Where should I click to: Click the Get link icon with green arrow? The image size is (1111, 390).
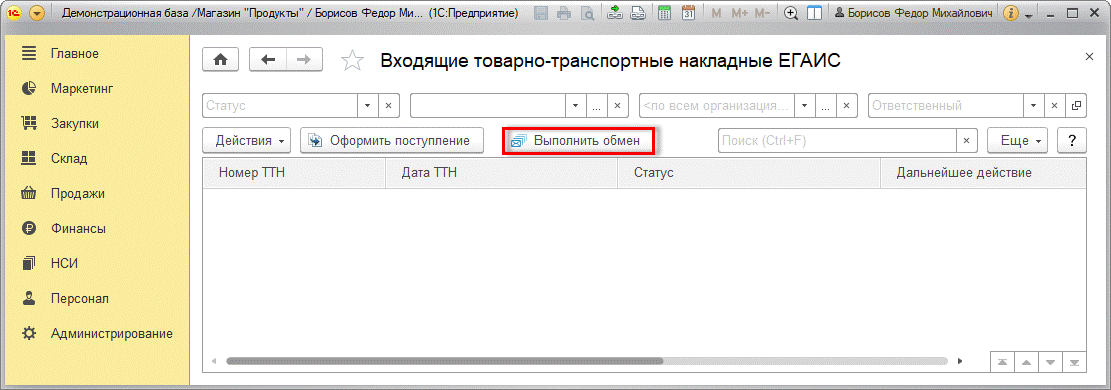coord(615,13)
